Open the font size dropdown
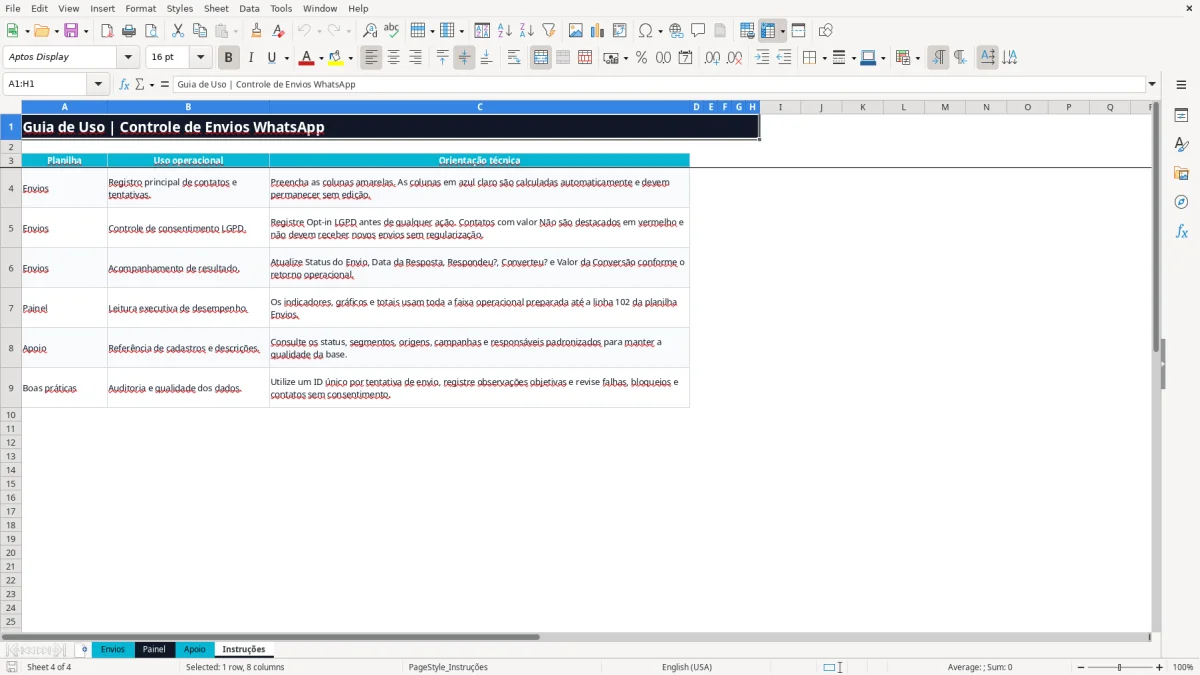This screenshot has width=1200, height=675. [200, 58]
